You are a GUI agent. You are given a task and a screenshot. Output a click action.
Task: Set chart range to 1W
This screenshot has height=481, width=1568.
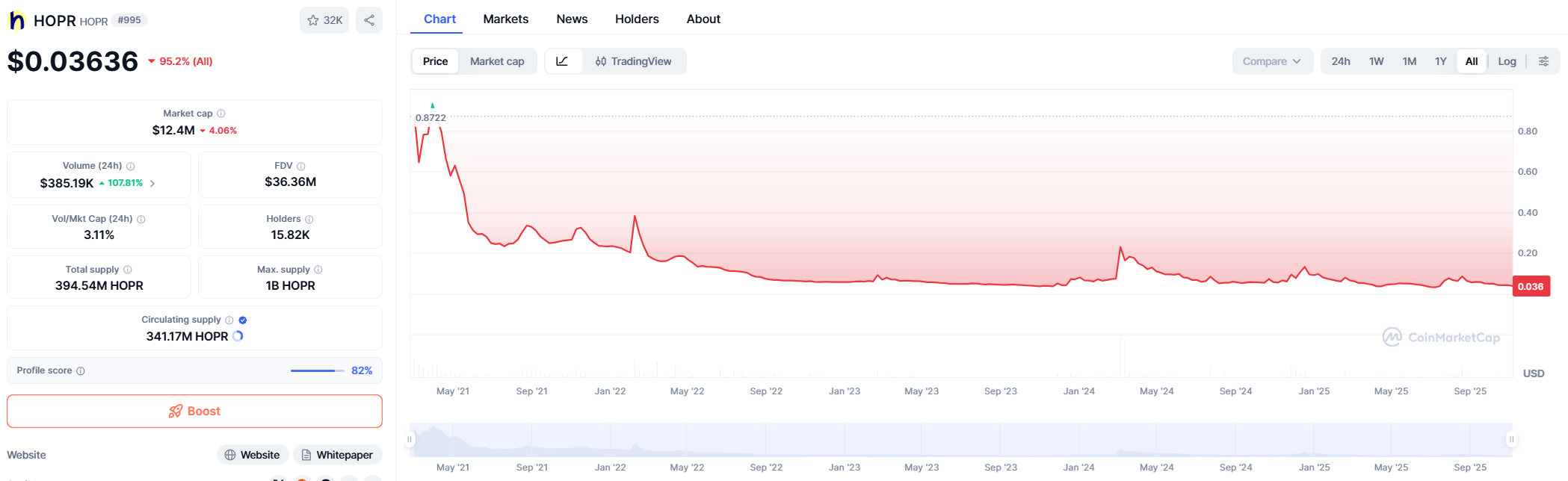pyautogui.click(x=1377, y=61)
